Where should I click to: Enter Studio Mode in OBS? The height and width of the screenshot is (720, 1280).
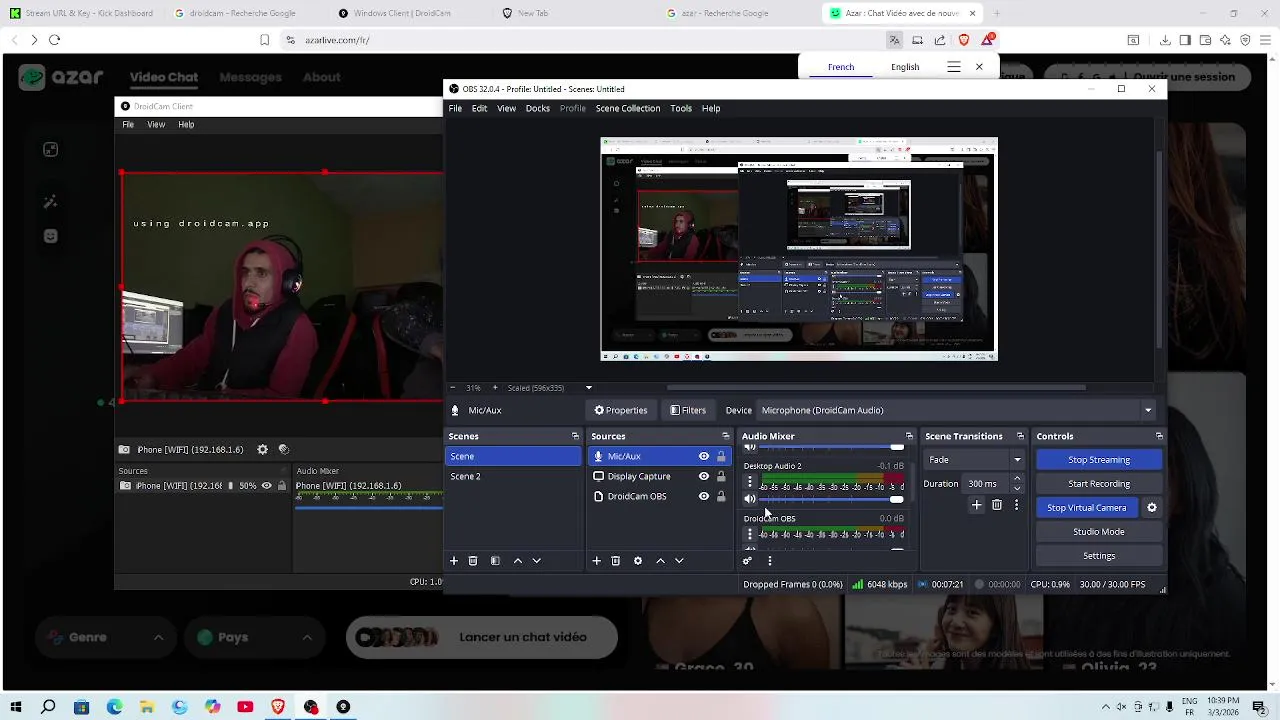(1099, 532)
